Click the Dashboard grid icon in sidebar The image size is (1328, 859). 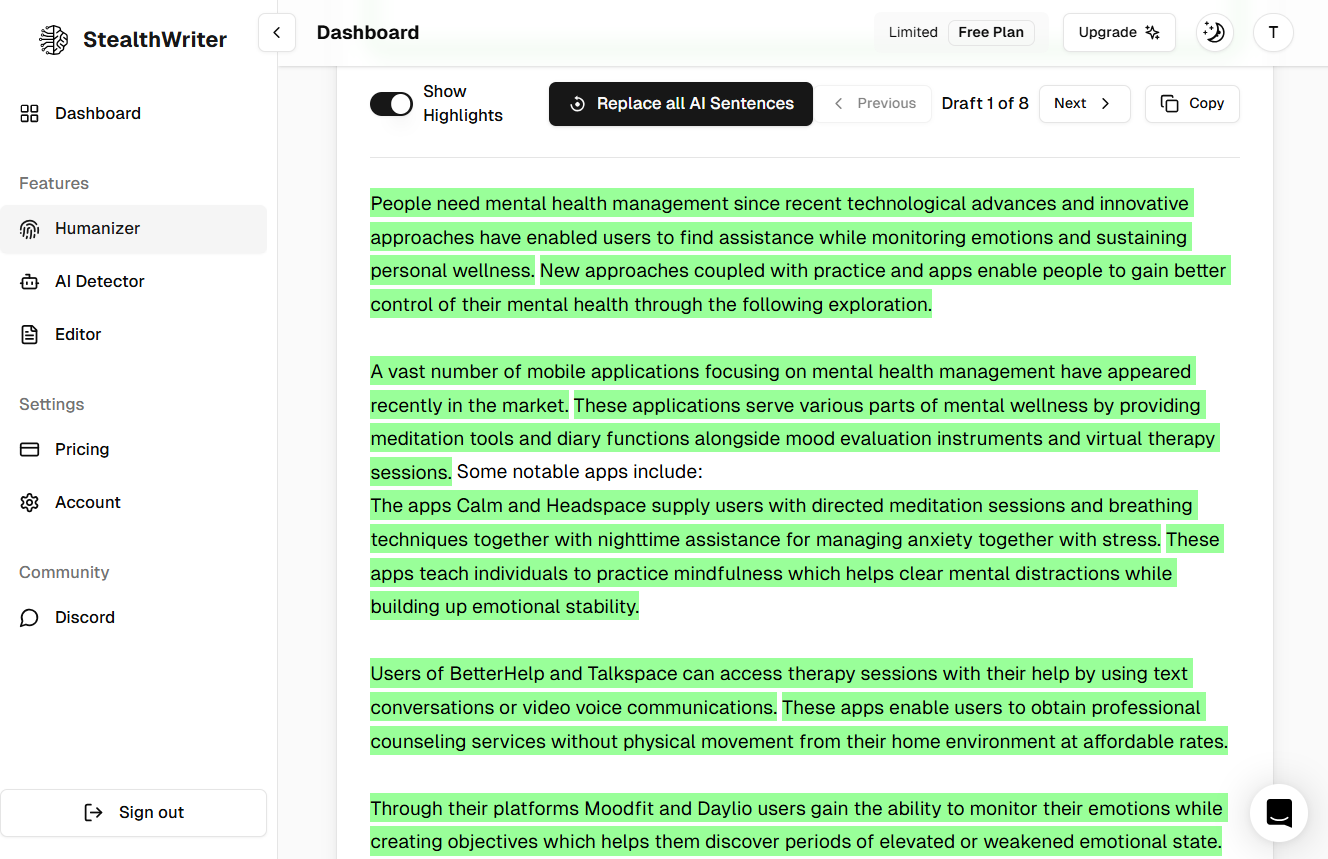click(x=30, y=113)
